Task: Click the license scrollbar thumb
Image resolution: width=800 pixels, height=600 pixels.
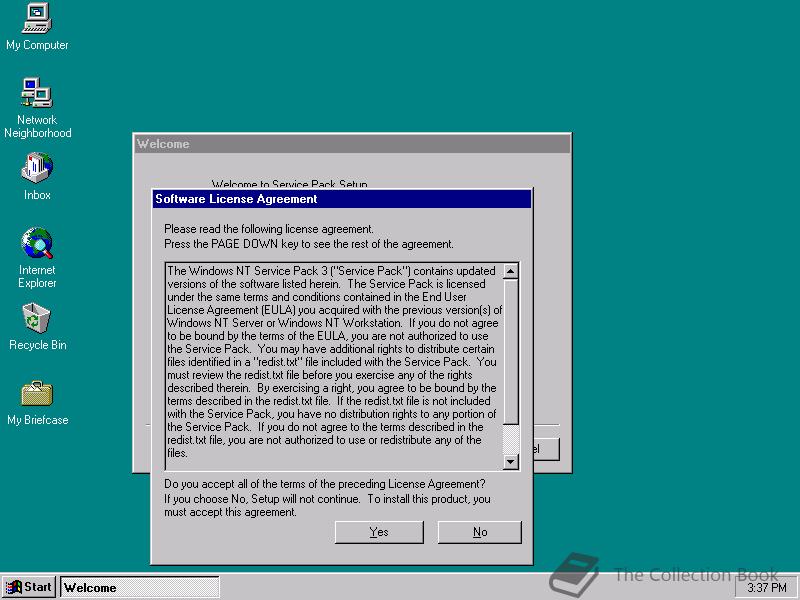Action: pyautogui.click(x=511, y=352)
